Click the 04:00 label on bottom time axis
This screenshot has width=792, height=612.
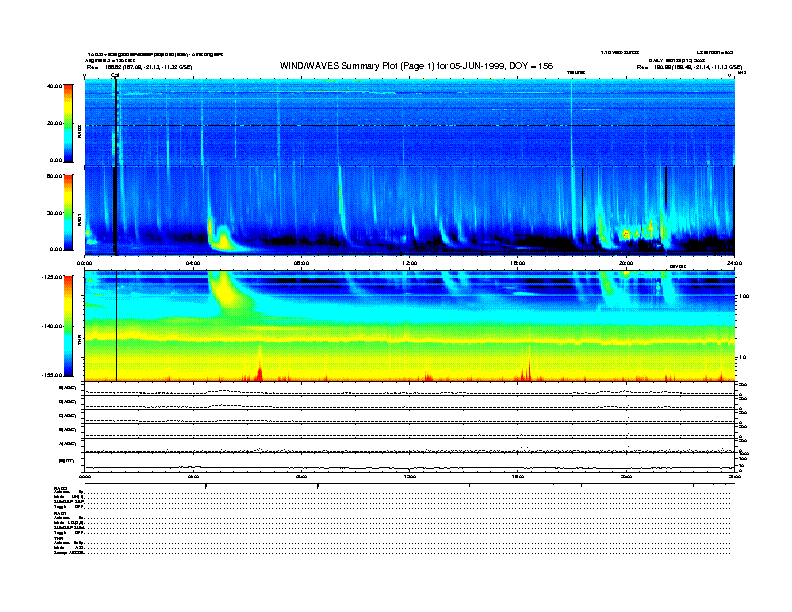[193, 476]
